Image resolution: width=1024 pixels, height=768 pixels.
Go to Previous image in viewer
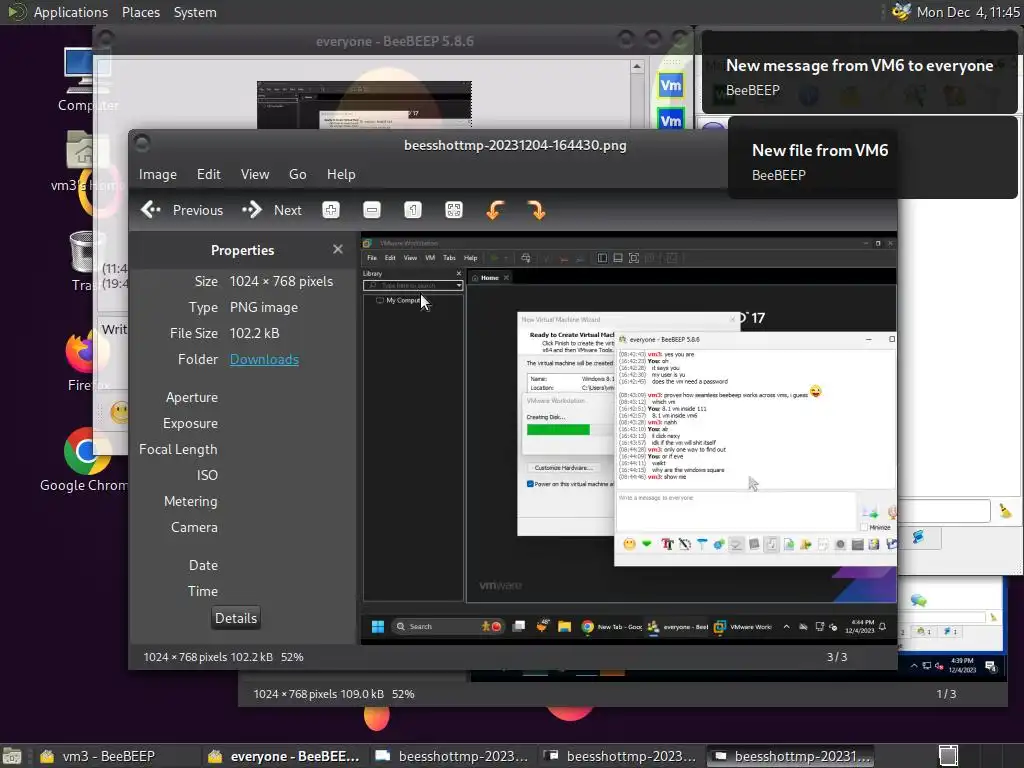point(182,210)
